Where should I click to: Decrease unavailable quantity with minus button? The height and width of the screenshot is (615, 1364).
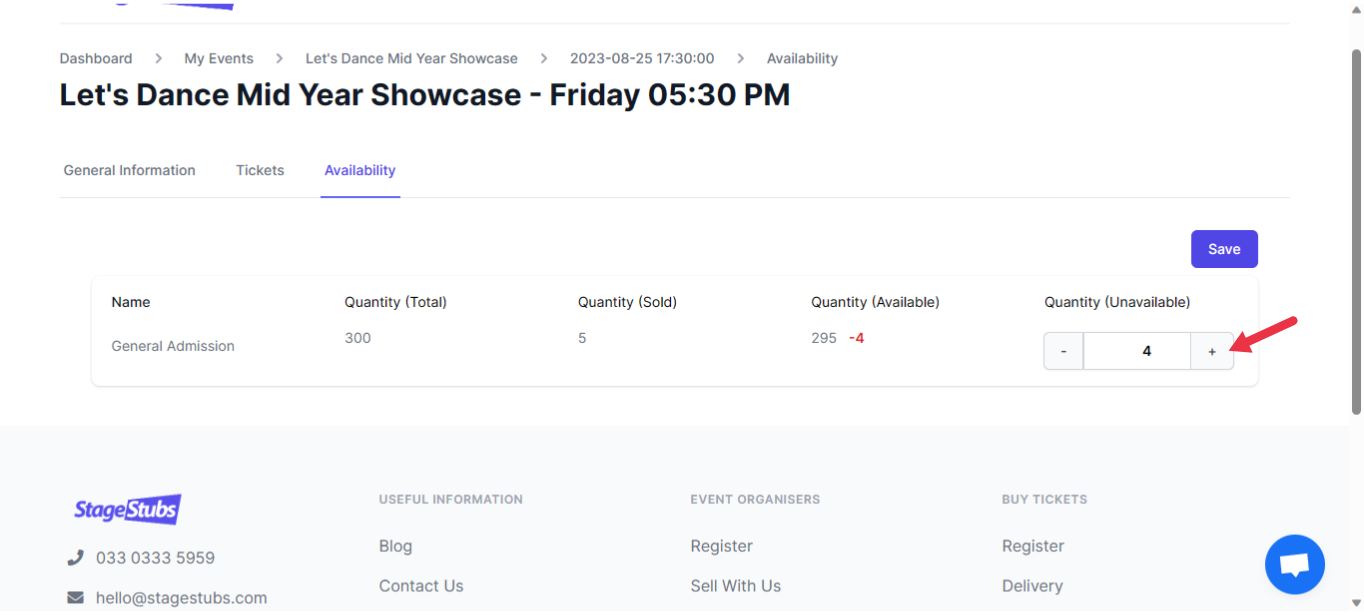click(x=1063, y=352)
